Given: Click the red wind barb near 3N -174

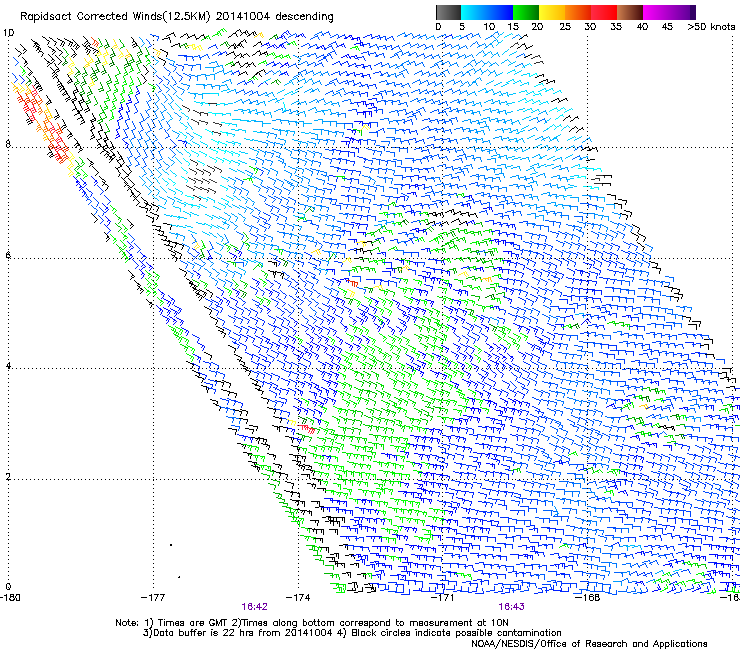Looking at the screenshot, I should 307,429.
